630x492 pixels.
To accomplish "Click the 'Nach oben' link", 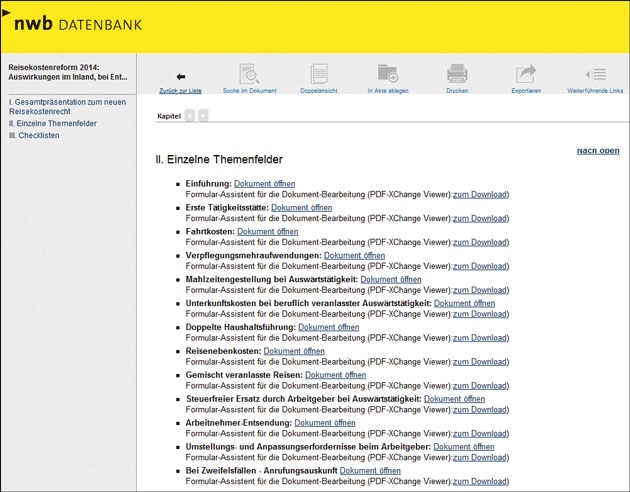I will pyautogui.click(x=598, y=151).
